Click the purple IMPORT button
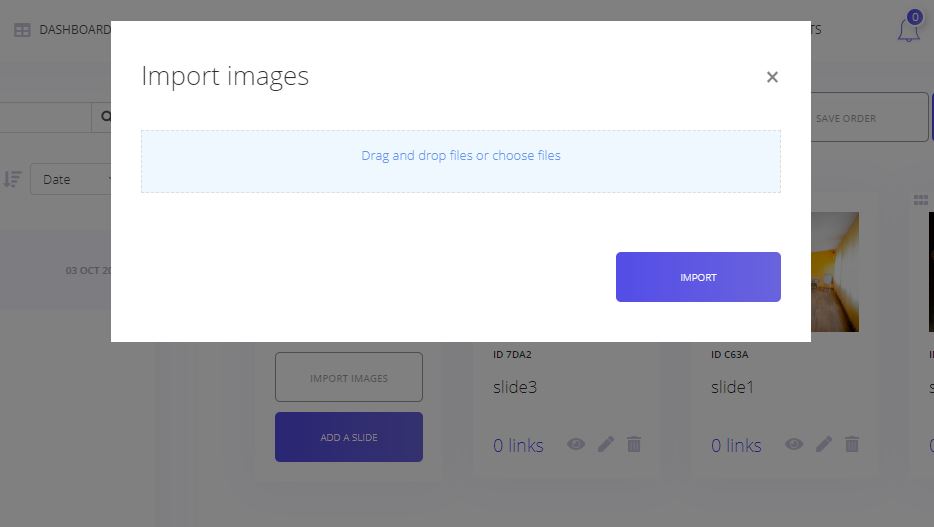Image resolution: width=934 pixels, height=527 pixels. (698, 277)
